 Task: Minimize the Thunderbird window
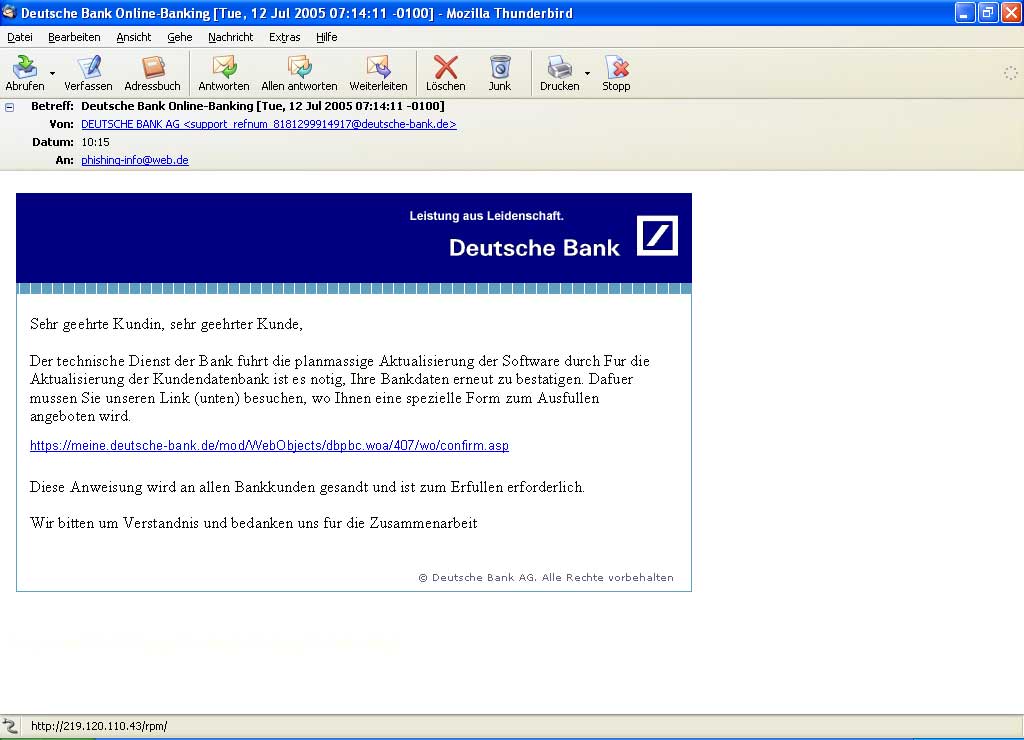pyautogui.click(x=965, y=13)
